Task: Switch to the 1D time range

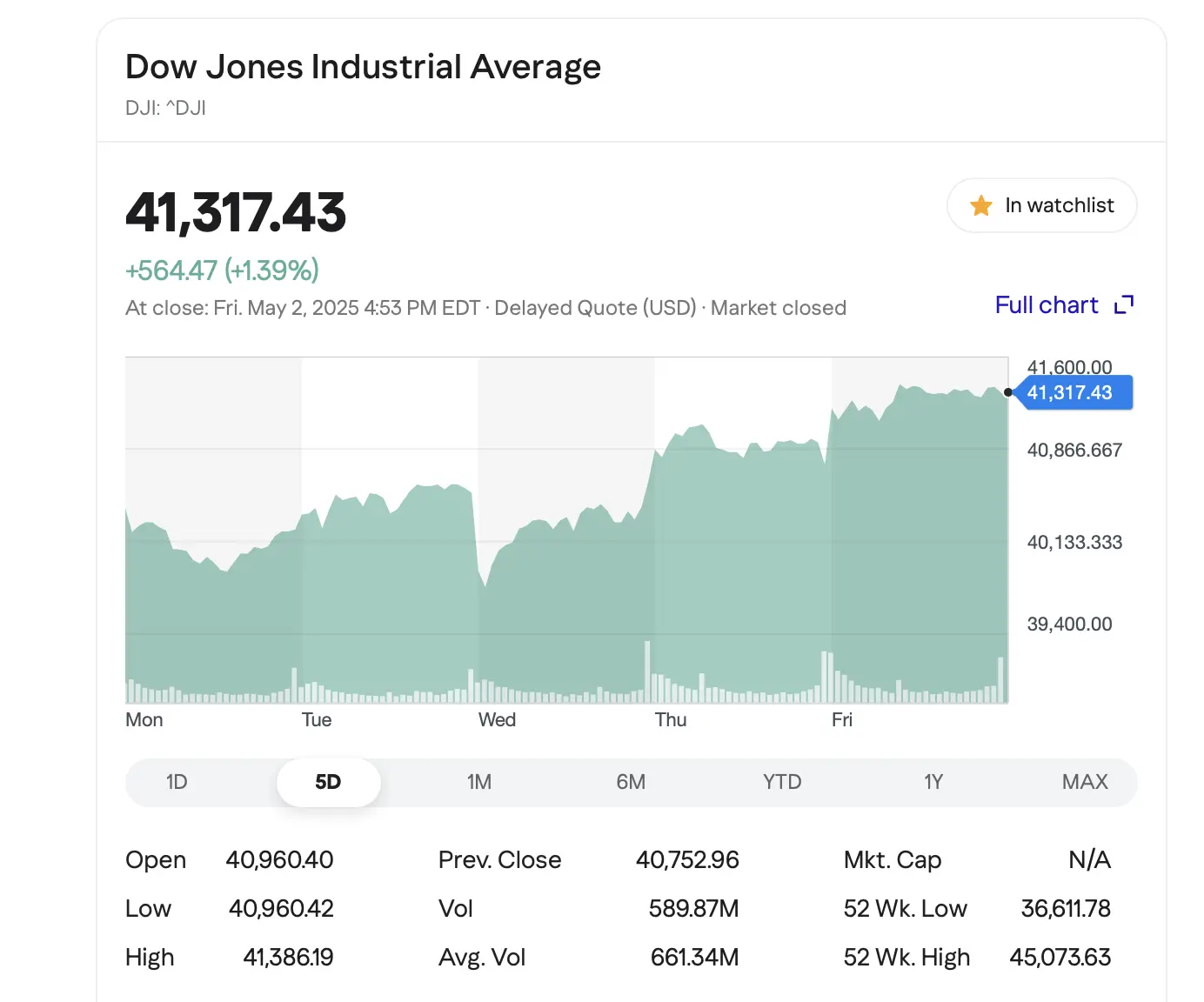Action: click(177, 782)
